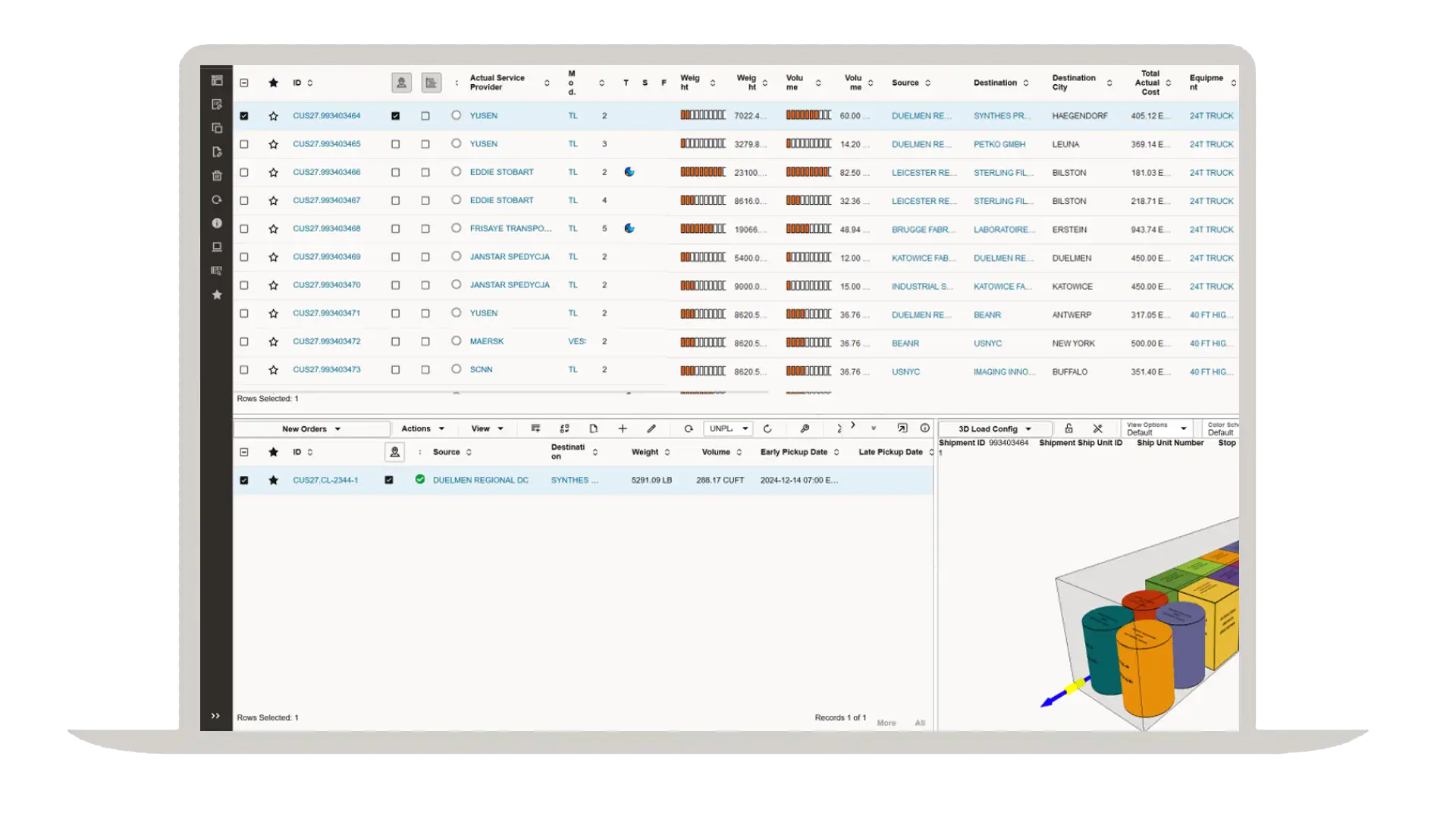Click DUELMEN REGIONAL DC source link in orders
This screenshot has width=1456, height=822.
click(480, 481)
